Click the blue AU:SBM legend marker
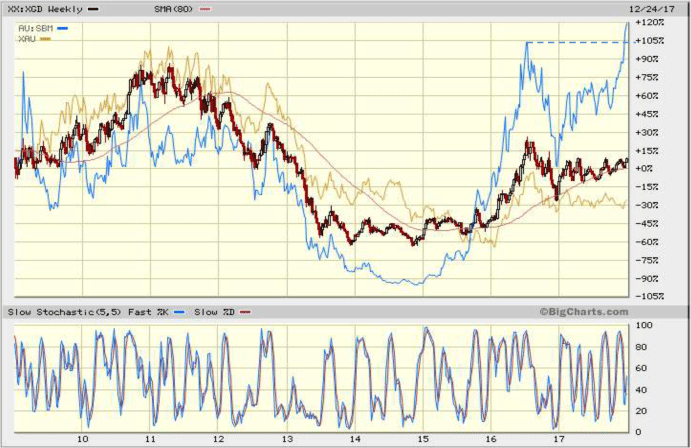691x448 pixels. pyautogui.click(x=62, y=27)
